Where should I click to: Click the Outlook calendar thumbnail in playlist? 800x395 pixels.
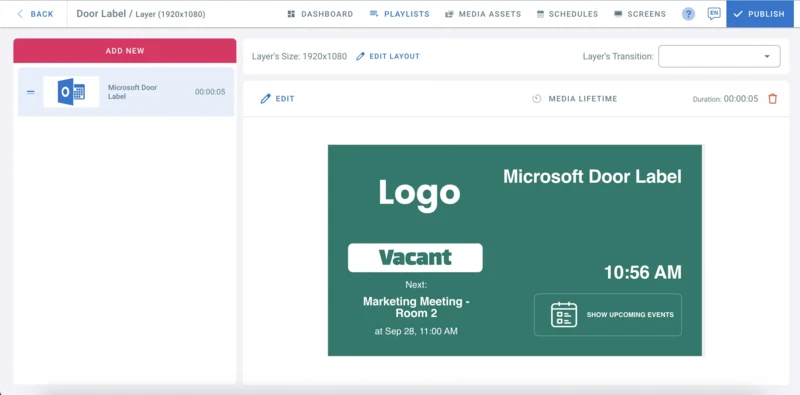tap(71, 92)
